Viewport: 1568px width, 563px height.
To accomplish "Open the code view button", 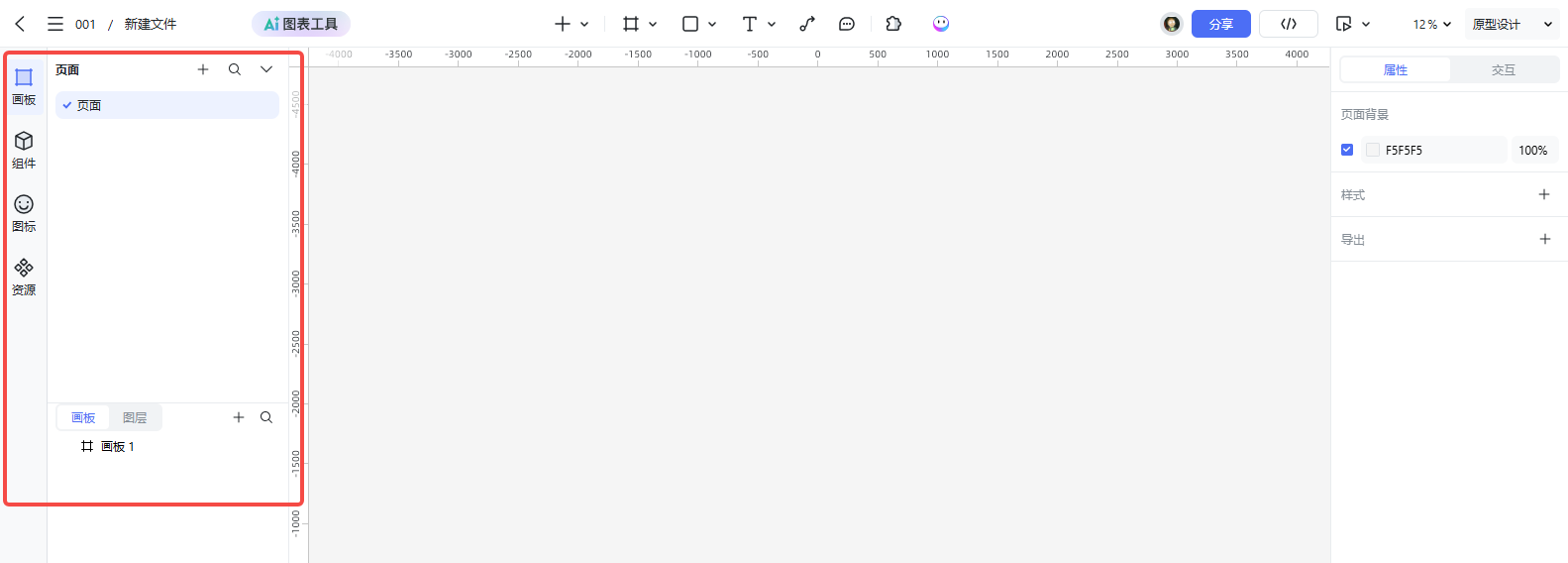I will pyautogui.click(x=1289, y=24).
